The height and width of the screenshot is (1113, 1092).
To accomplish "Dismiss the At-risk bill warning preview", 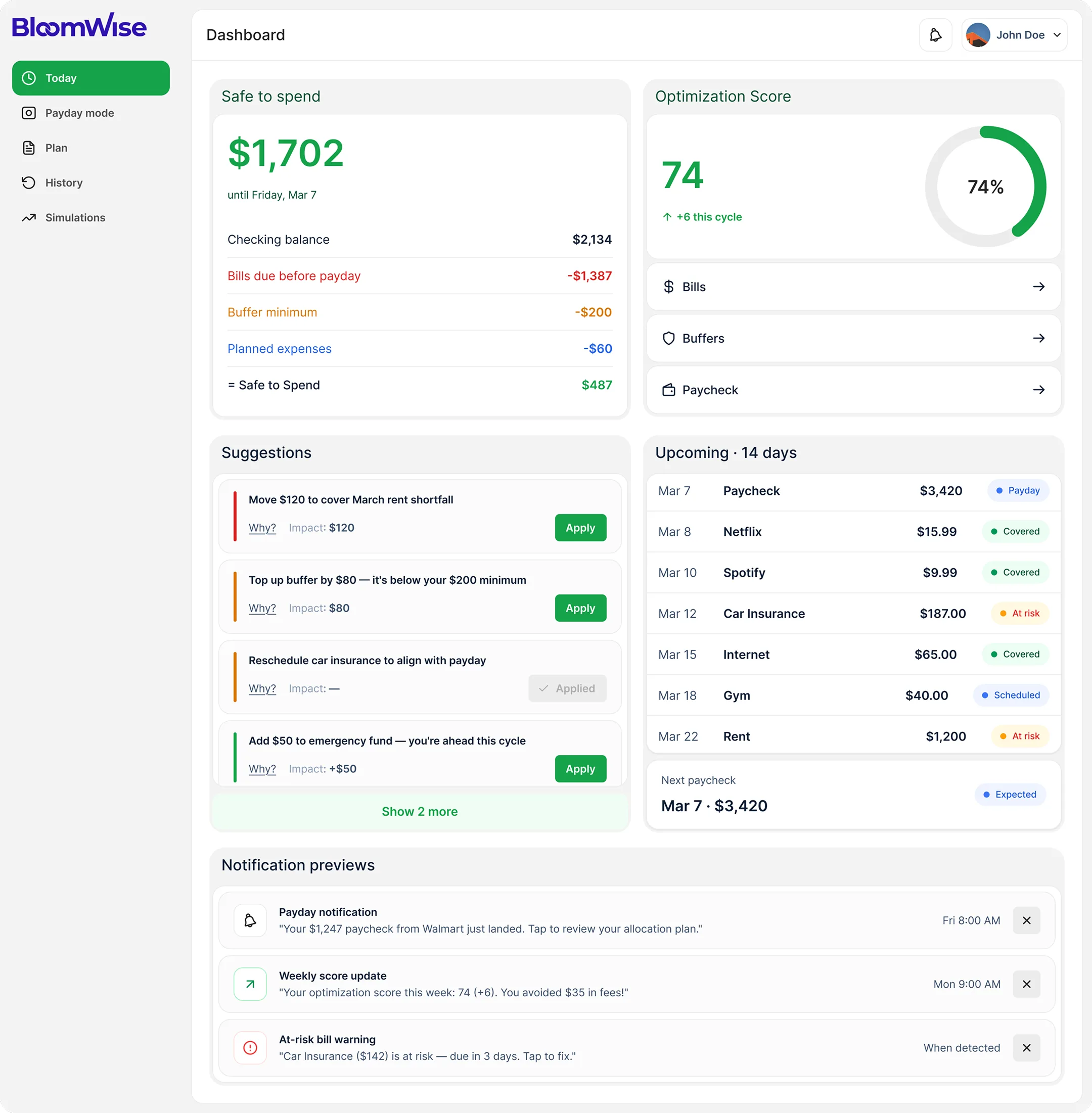I will click(1027, 1048).
